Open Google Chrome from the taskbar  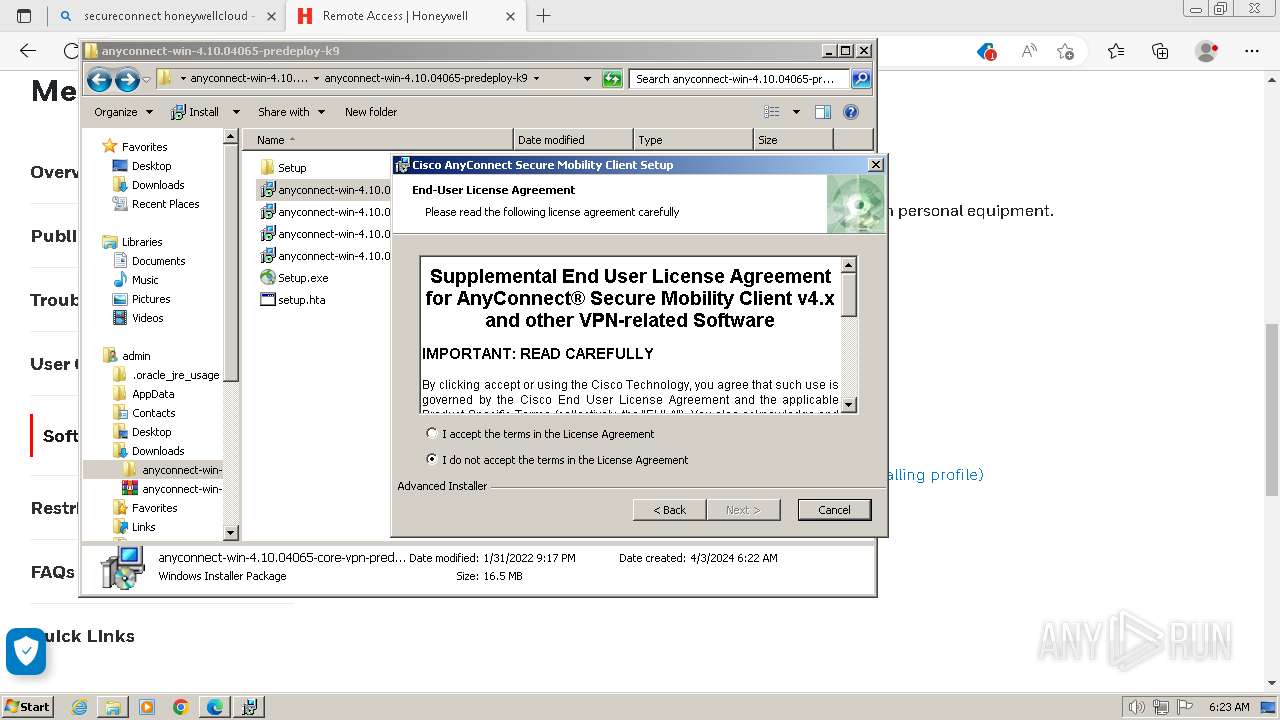[x=181, y=707]
